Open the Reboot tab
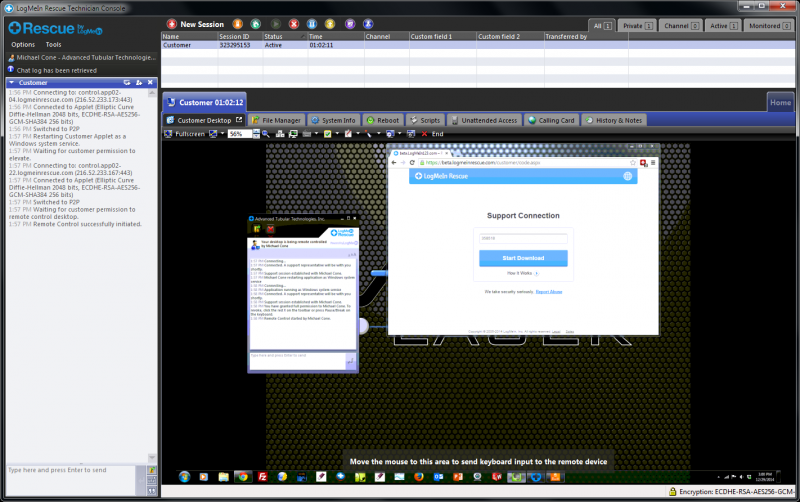This screenshot has height=502, width=800. click(383, 120)
